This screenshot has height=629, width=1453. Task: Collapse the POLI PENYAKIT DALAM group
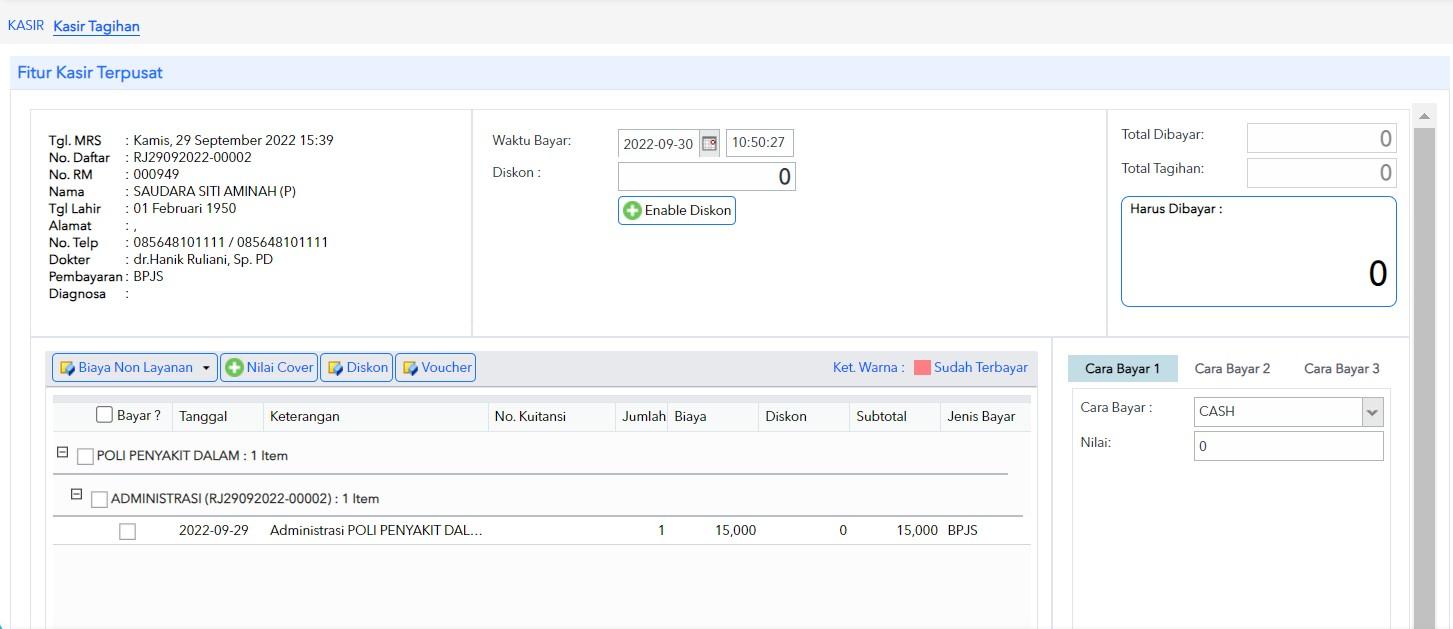62,453
